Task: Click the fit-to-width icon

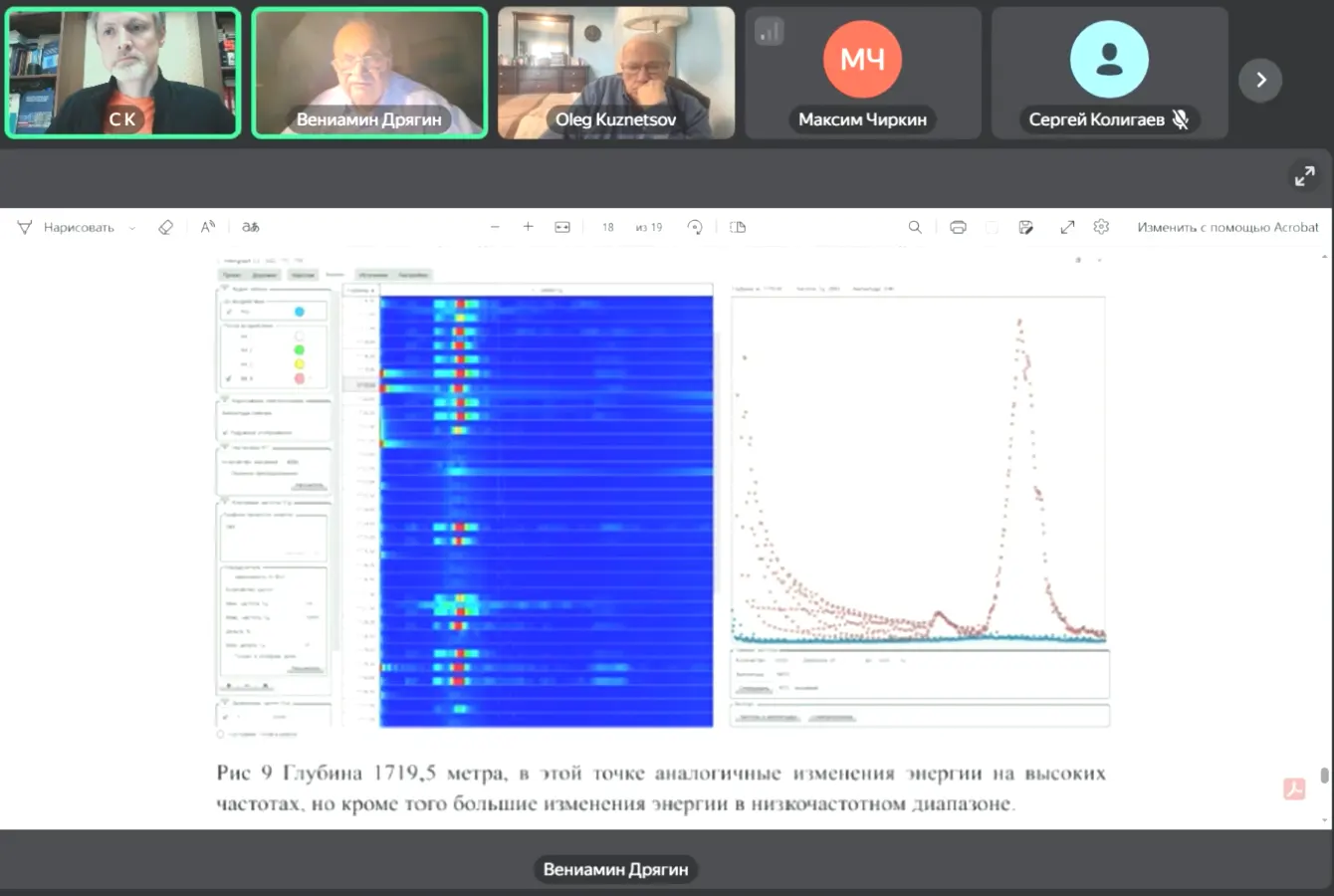Action: click(562, 227)
